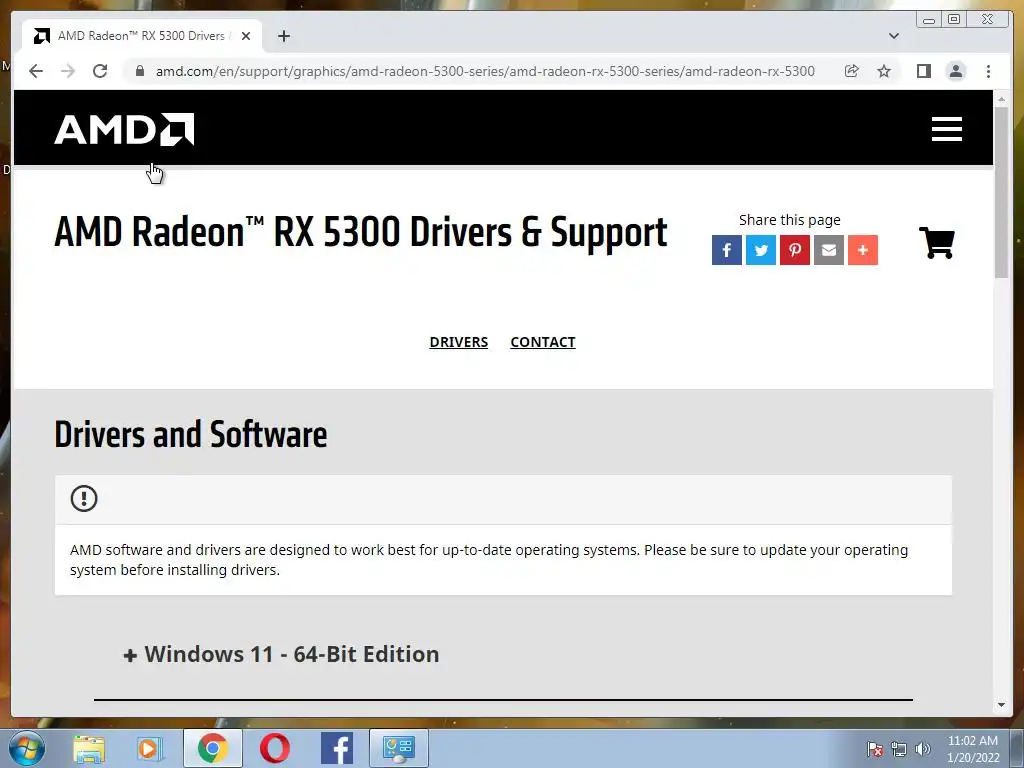The image size is (1024, 768).
Task: View site security lock info
Action: point(140,71)
